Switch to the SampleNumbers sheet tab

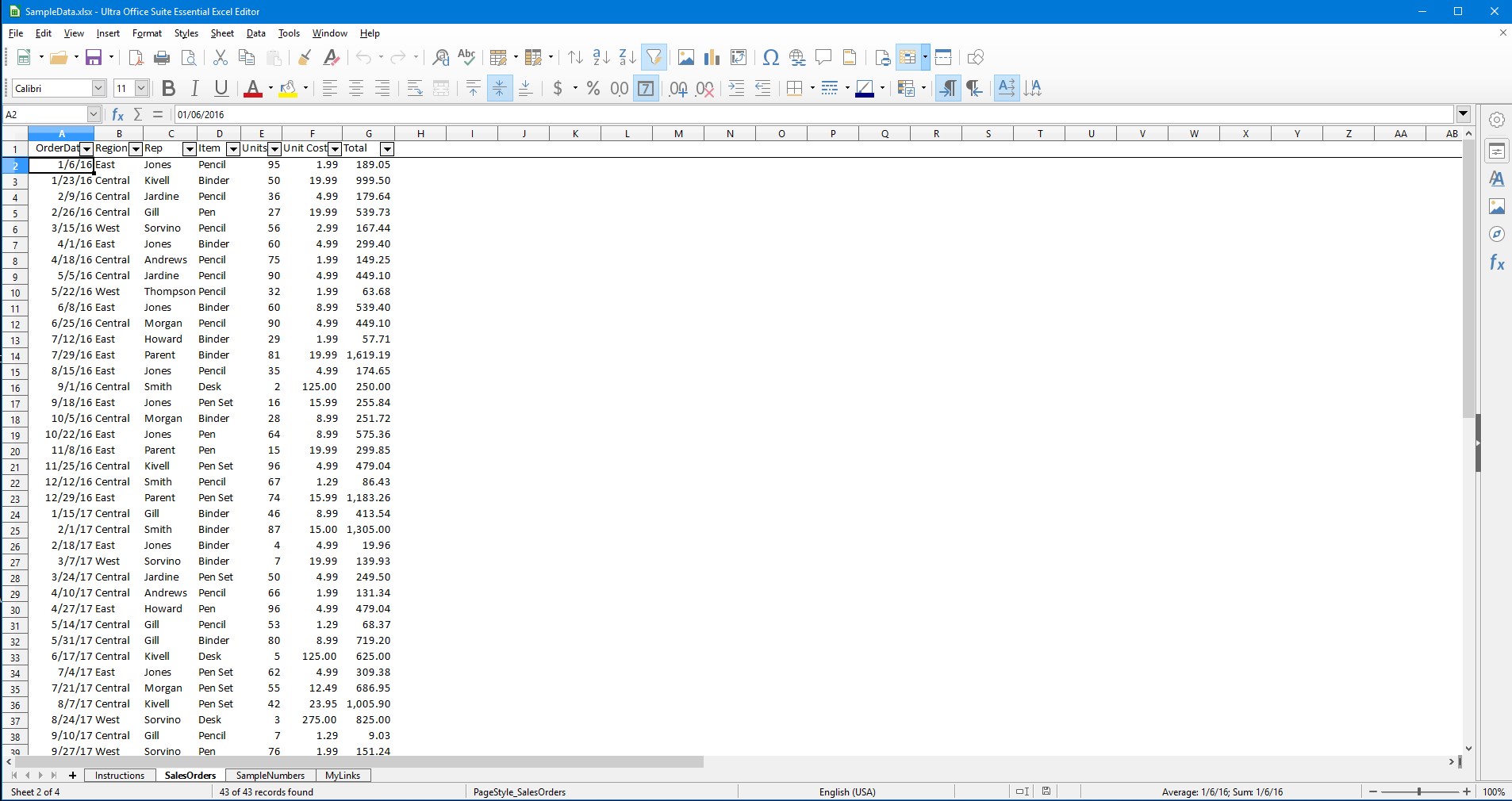coord(271,776)
